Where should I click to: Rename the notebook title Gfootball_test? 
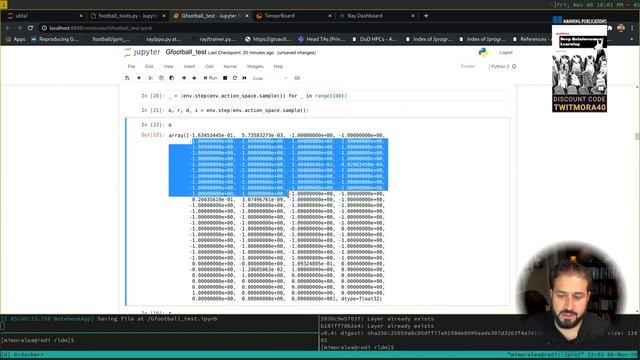[186, 52]
